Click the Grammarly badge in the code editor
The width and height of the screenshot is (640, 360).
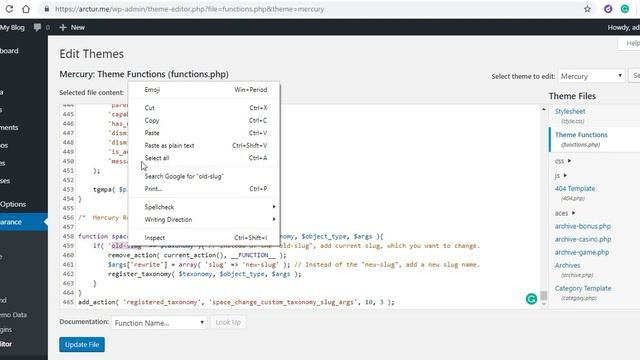531,299
